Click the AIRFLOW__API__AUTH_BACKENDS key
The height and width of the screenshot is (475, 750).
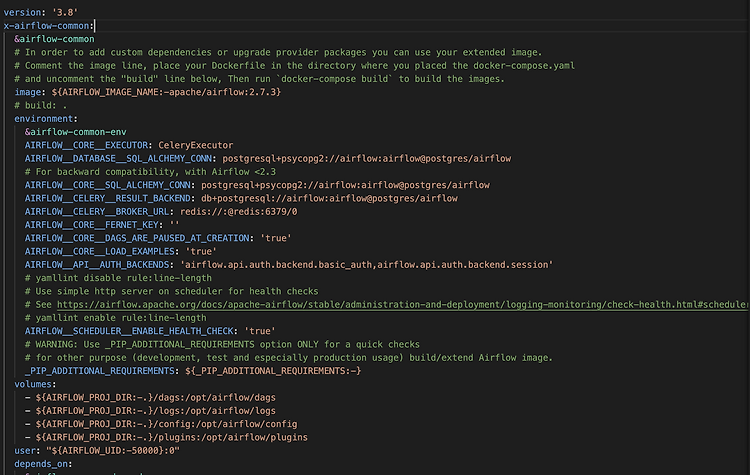[97, 265]
